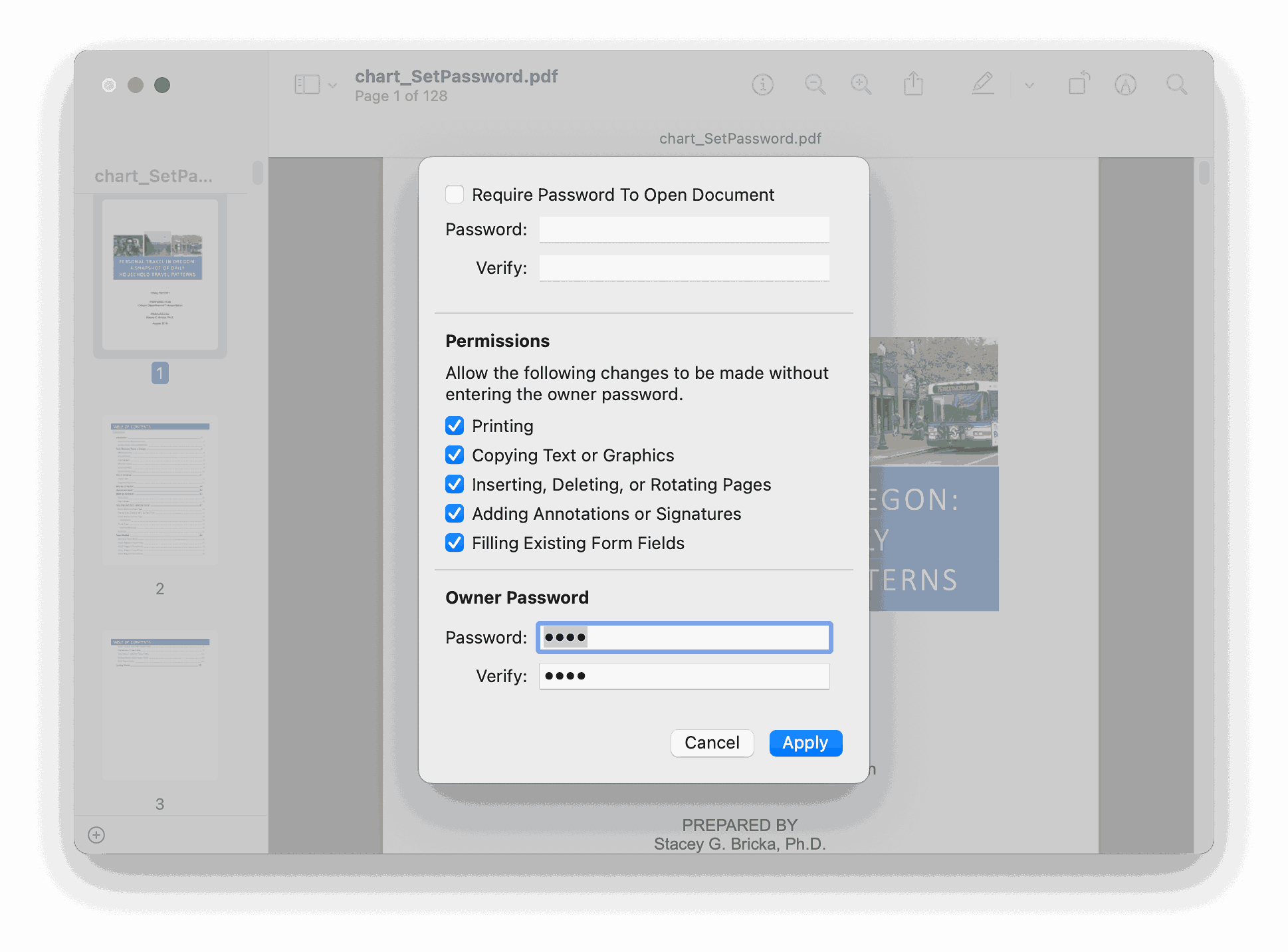1288x952 pixels.
Task: Focus the Owner Password field
Action: [x=684, y=638]
